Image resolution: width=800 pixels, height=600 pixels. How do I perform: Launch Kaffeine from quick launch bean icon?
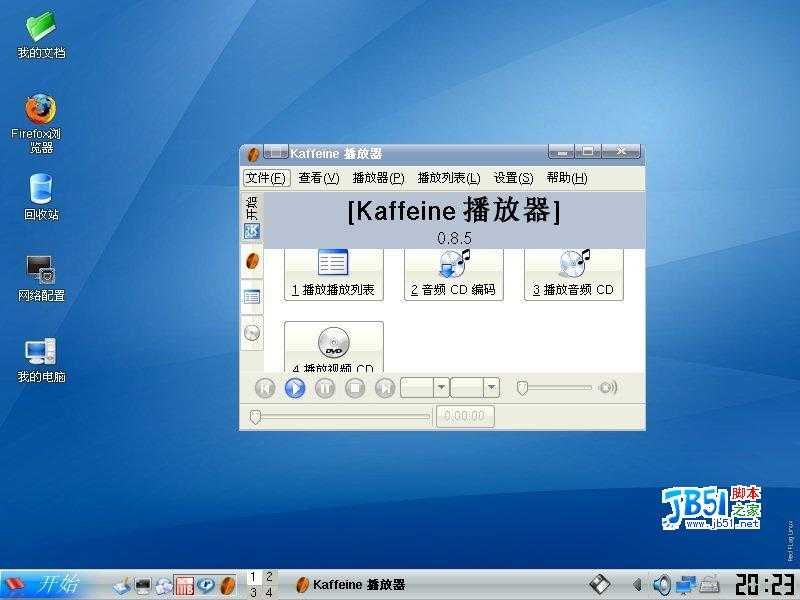[227, 585]
